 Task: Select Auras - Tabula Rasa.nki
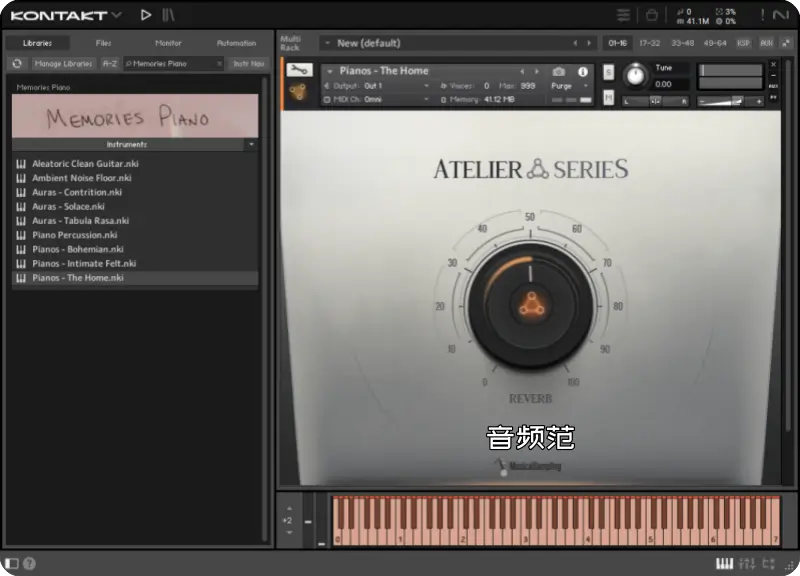tap(135, 221)
